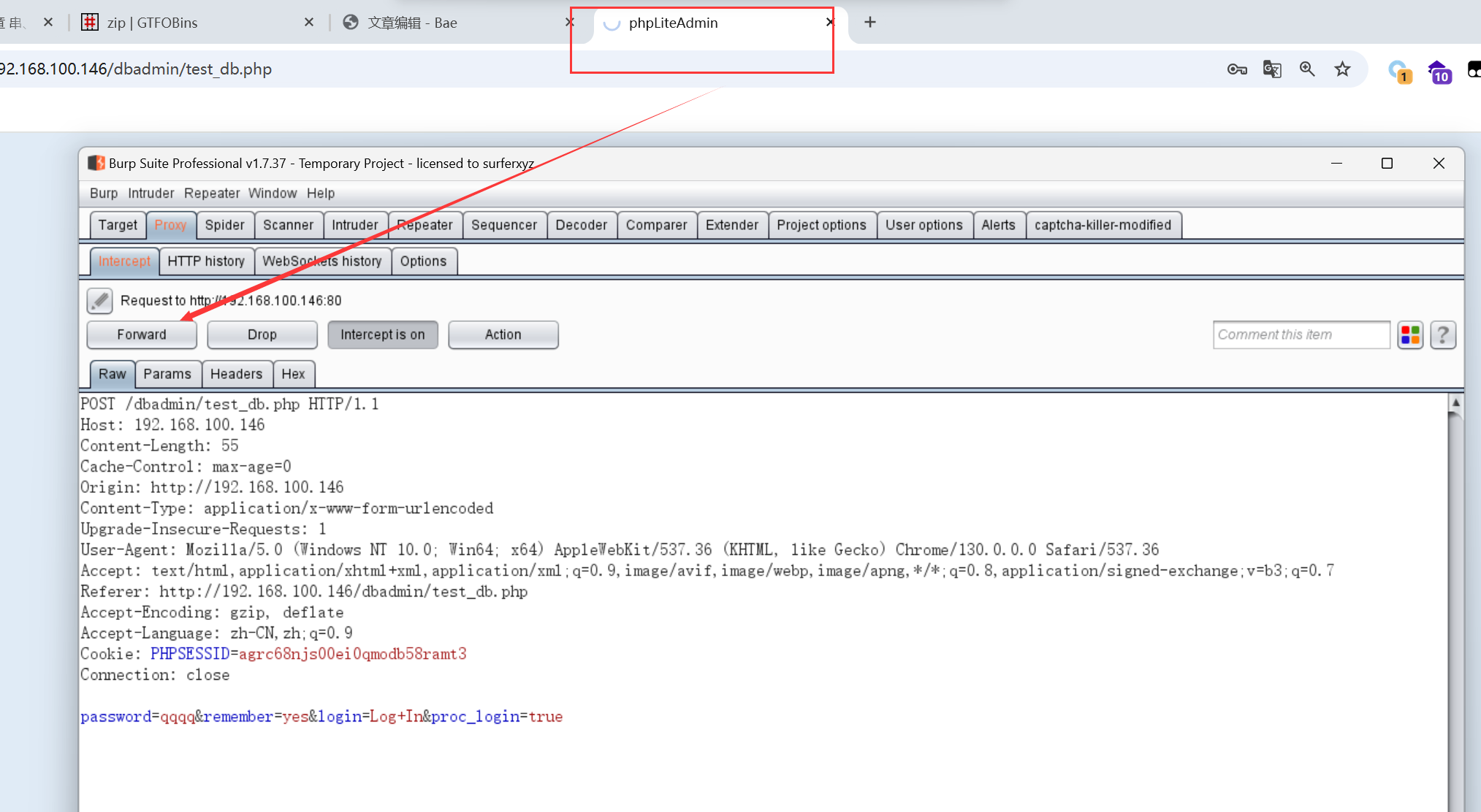1481x812 pixels.
Task: Open the Repeater menu in menu bar
Action: pyautogui.click(x=212, y=193)
